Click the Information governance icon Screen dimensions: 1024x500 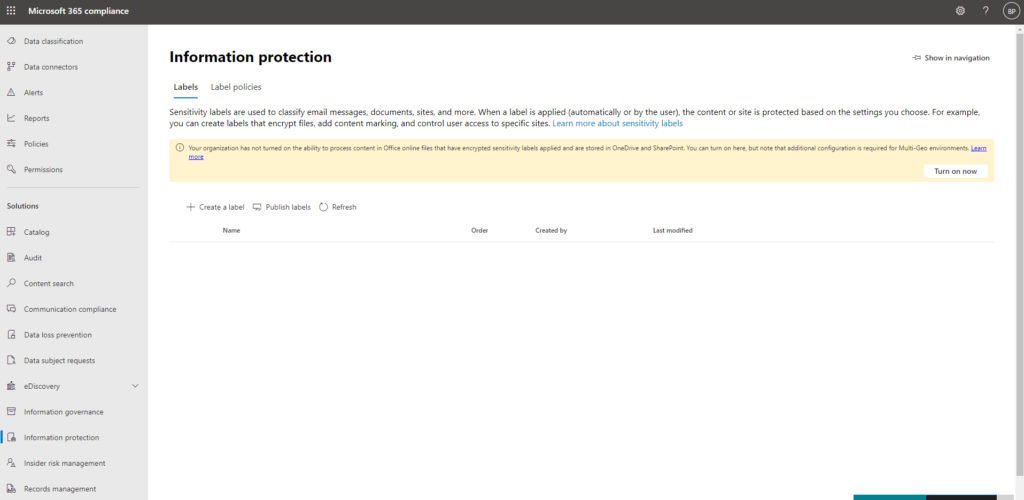[10, 412]
